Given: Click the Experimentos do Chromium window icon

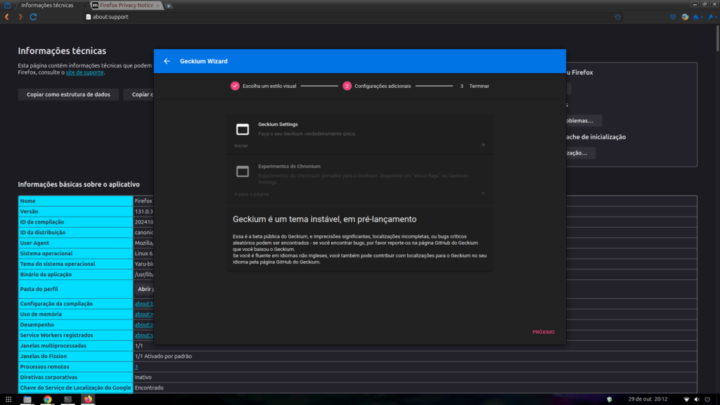Looking at the screenshot, I should tap(242, 171).
